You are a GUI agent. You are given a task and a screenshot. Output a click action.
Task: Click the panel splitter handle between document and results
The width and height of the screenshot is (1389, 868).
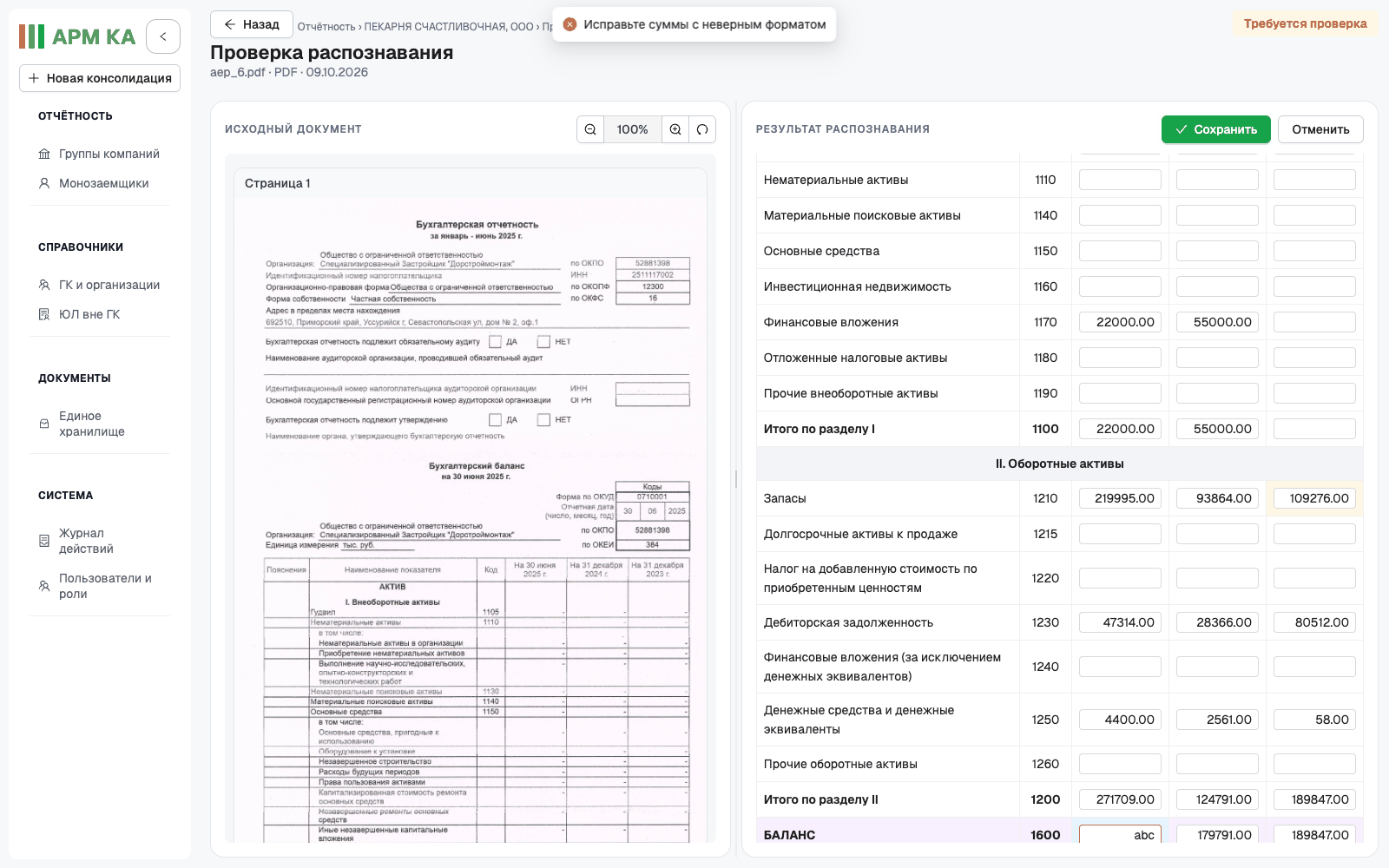(736, 479)
